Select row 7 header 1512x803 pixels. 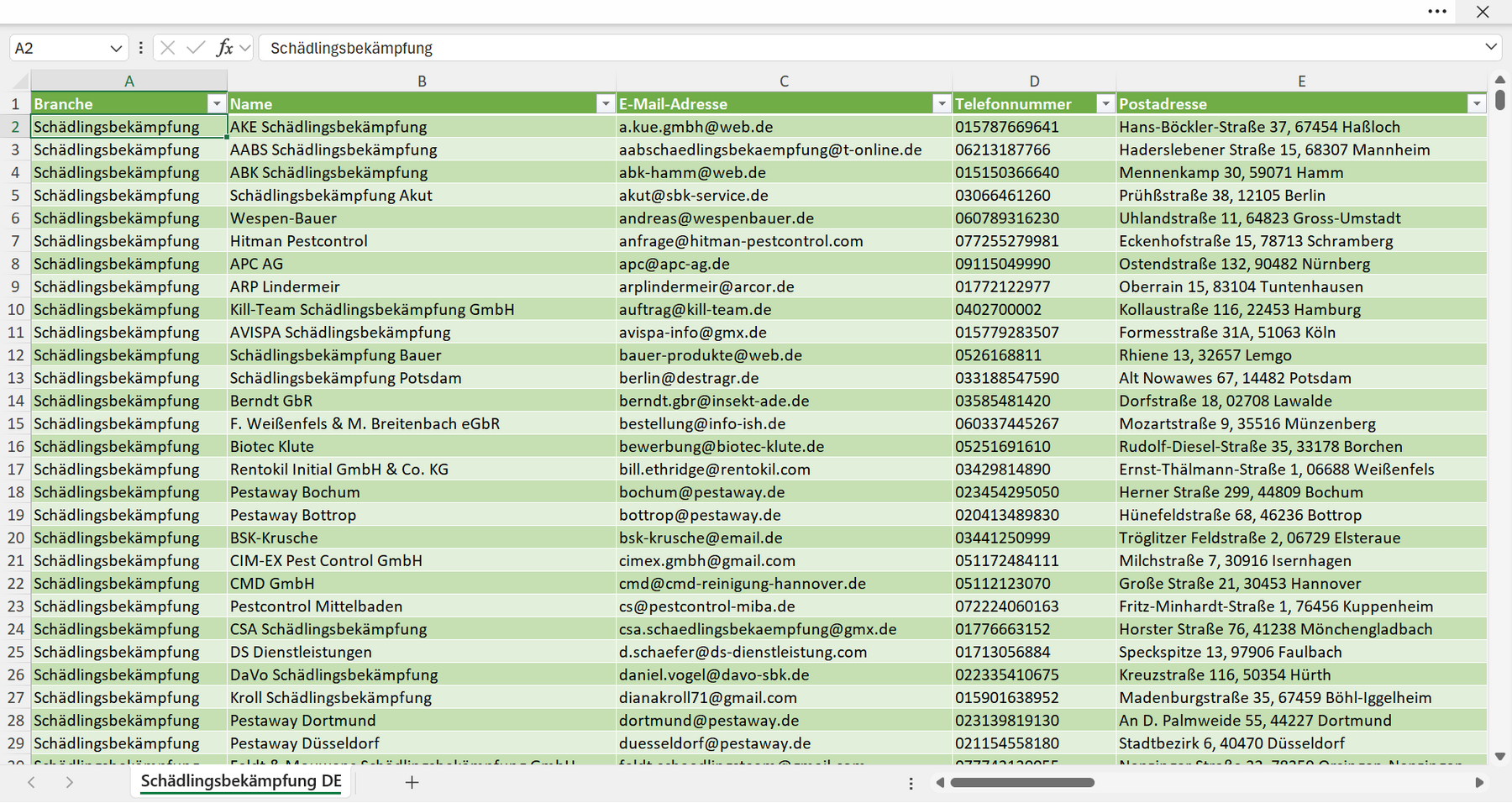coord(15,241)
